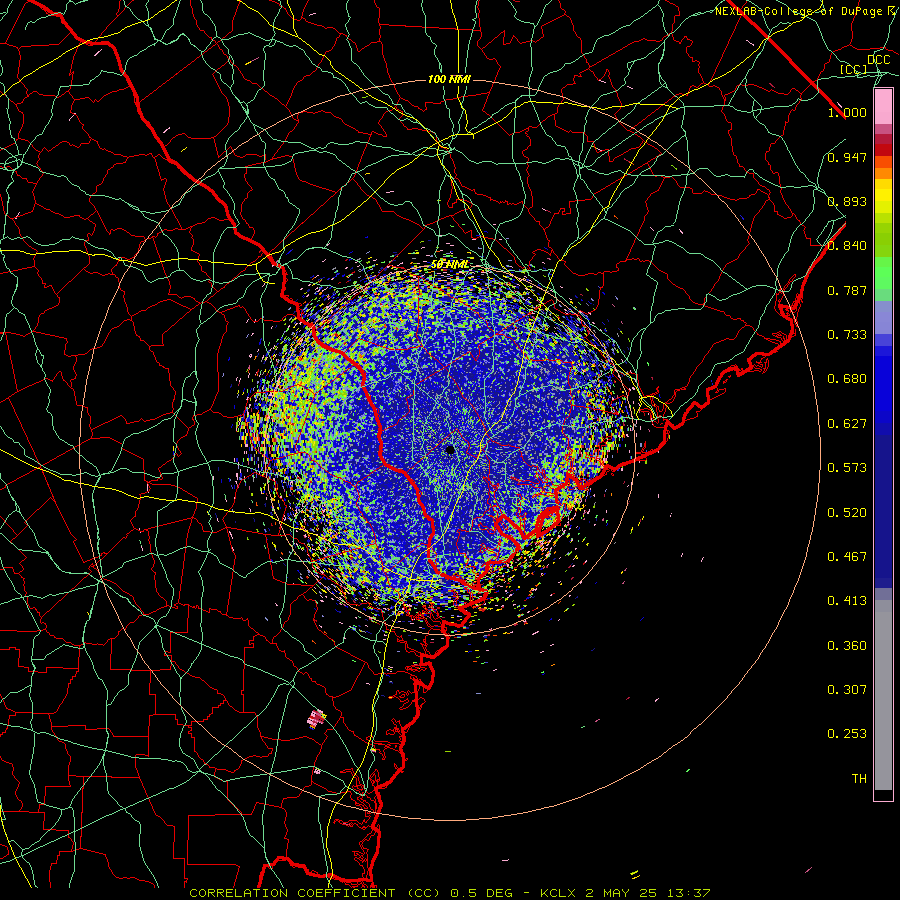The height and width of the screenshot is (900, 900).
Task: Click the 0.573 scale label
Action: pyautogui.click(x=847, y=468)
